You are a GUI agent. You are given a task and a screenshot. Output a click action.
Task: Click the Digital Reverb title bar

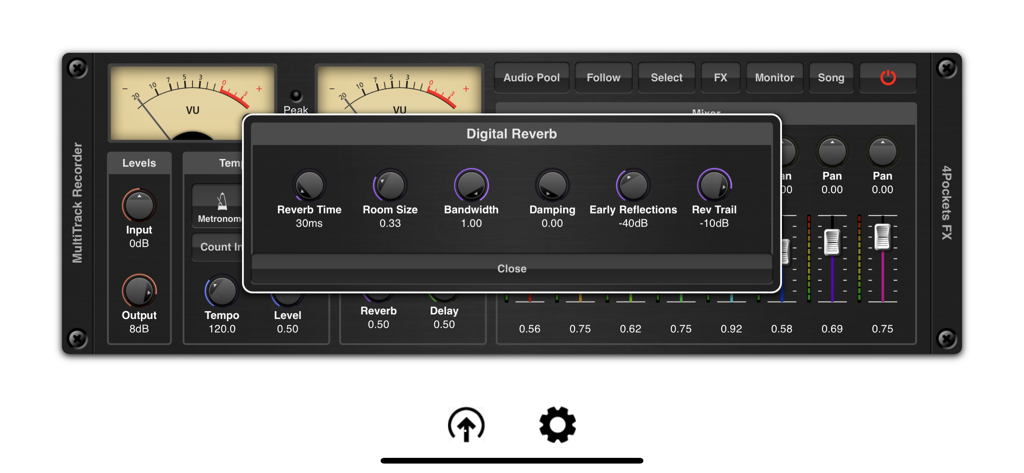[511, 135]
